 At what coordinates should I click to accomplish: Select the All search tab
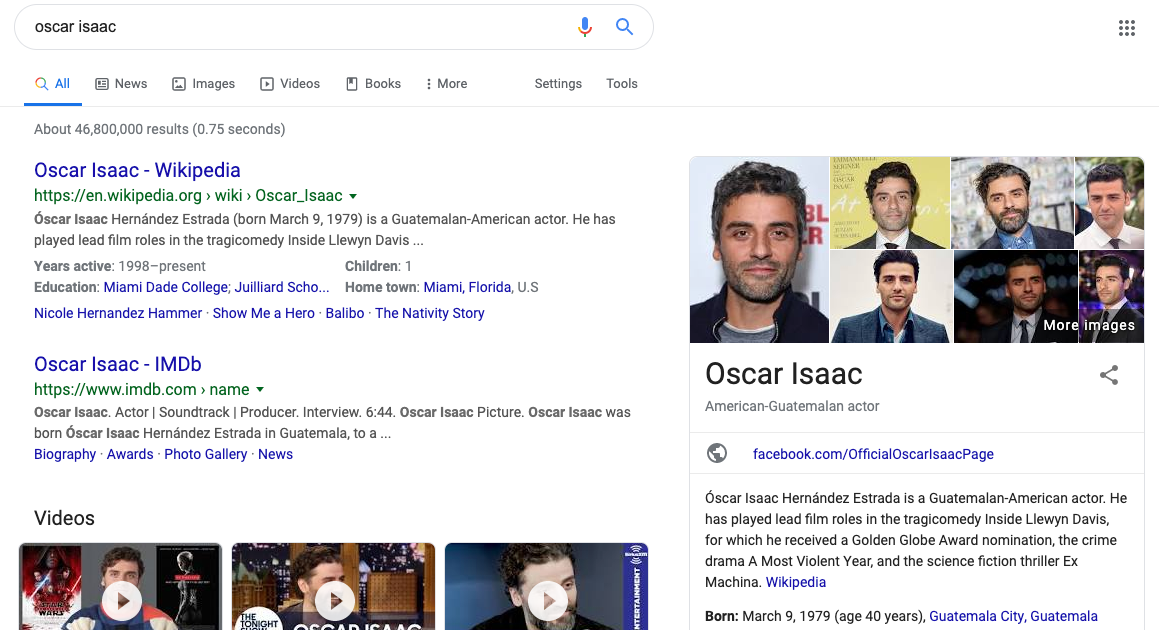pos(52,84)
